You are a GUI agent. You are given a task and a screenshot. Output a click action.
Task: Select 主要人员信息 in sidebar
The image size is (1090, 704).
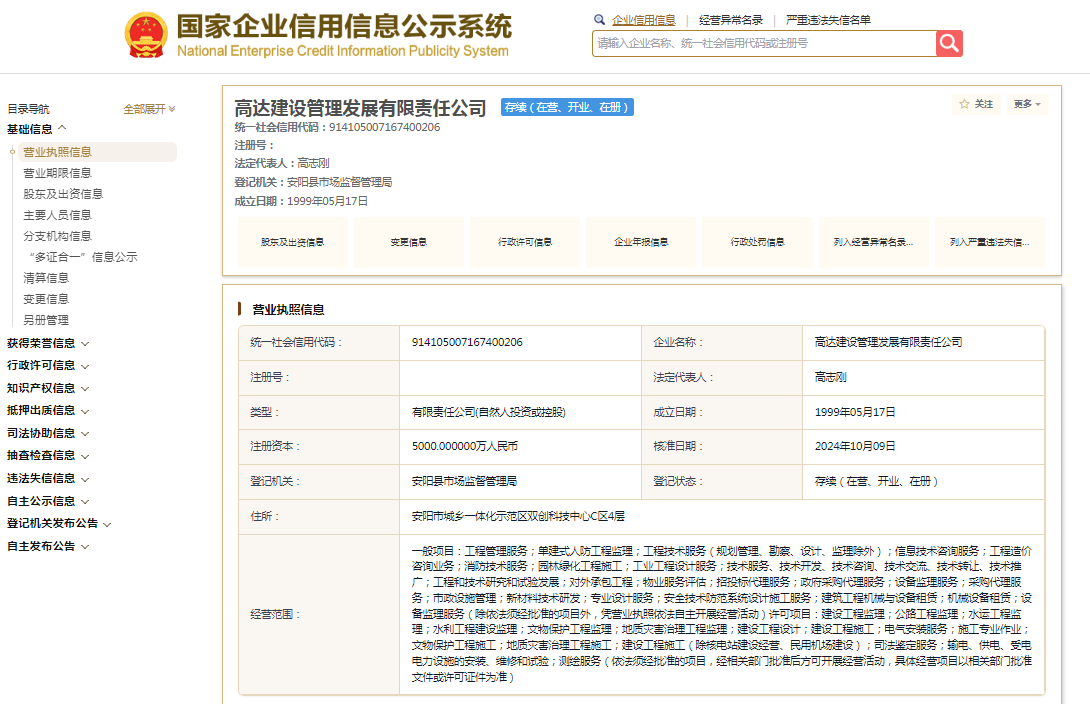click(x=57, y=215)
